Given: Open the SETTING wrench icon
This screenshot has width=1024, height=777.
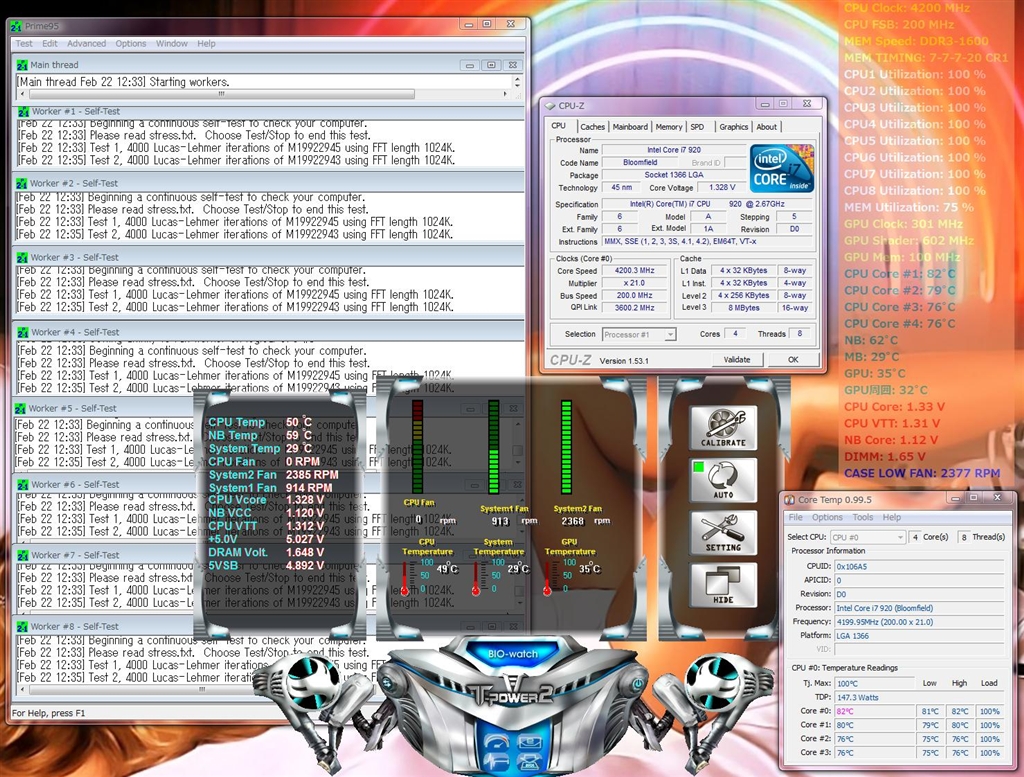Looking at the screenshot, I should [723, 532].
